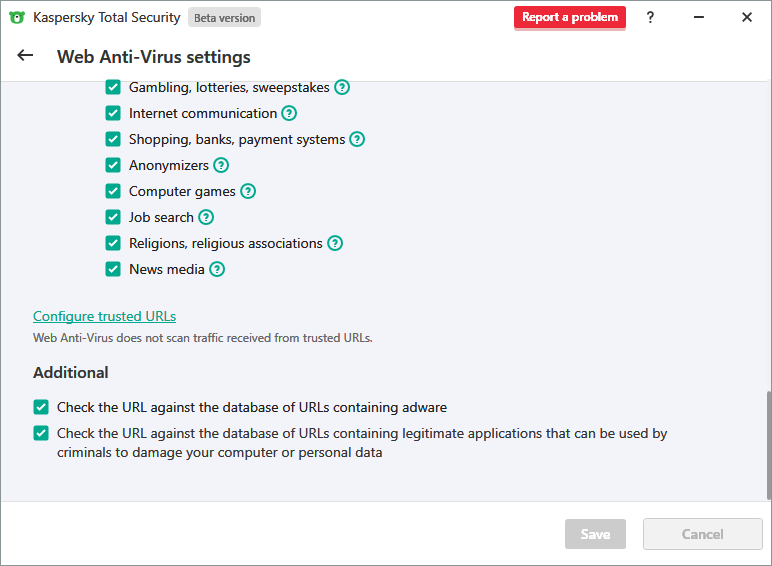Open help tooltip for Internet communication
Viewport: 772px width, 566px height.
point(289,113)
